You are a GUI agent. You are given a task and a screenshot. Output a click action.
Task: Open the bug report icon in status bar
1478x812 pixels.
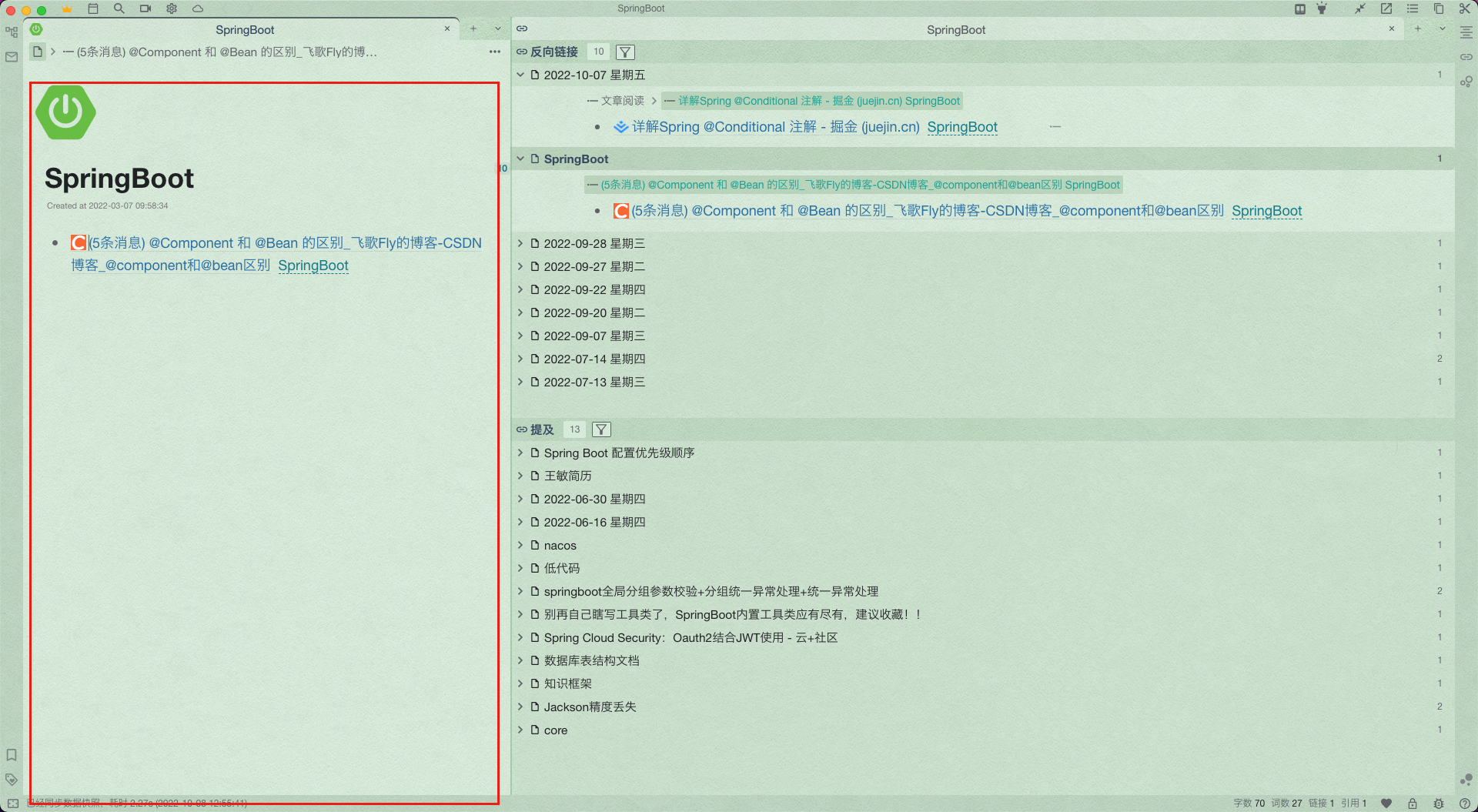pyautogui.click(x=1438, y=803)
